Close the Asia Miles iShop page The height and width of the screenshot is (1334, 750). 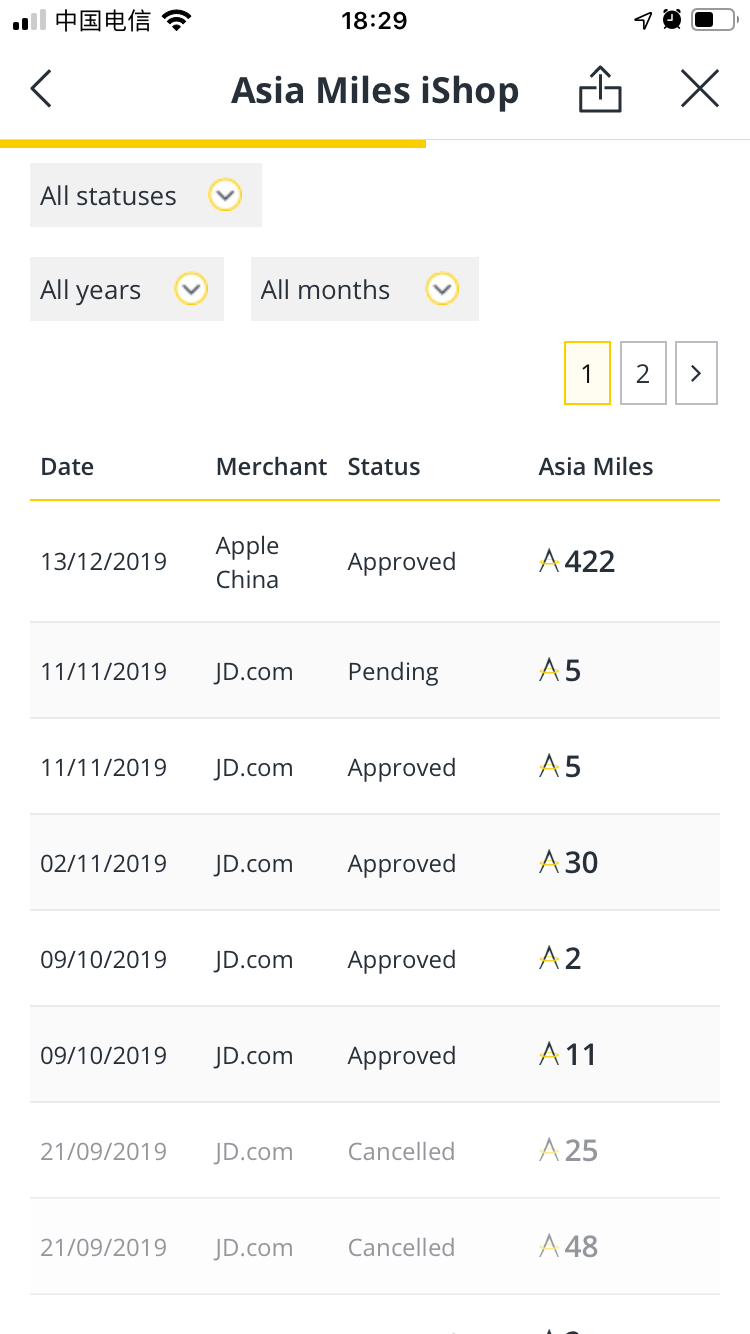click(699, 89)
